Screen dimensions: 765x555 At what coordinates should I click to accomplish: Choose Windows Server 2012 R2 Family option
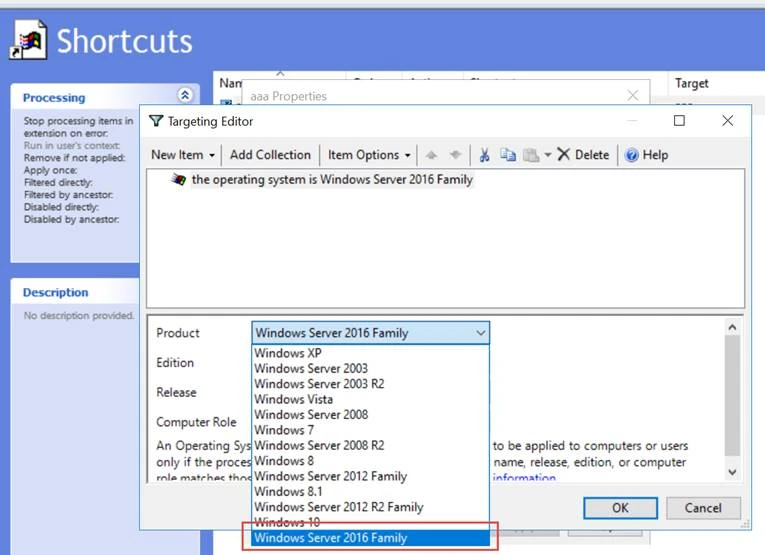tap(338, 507)
